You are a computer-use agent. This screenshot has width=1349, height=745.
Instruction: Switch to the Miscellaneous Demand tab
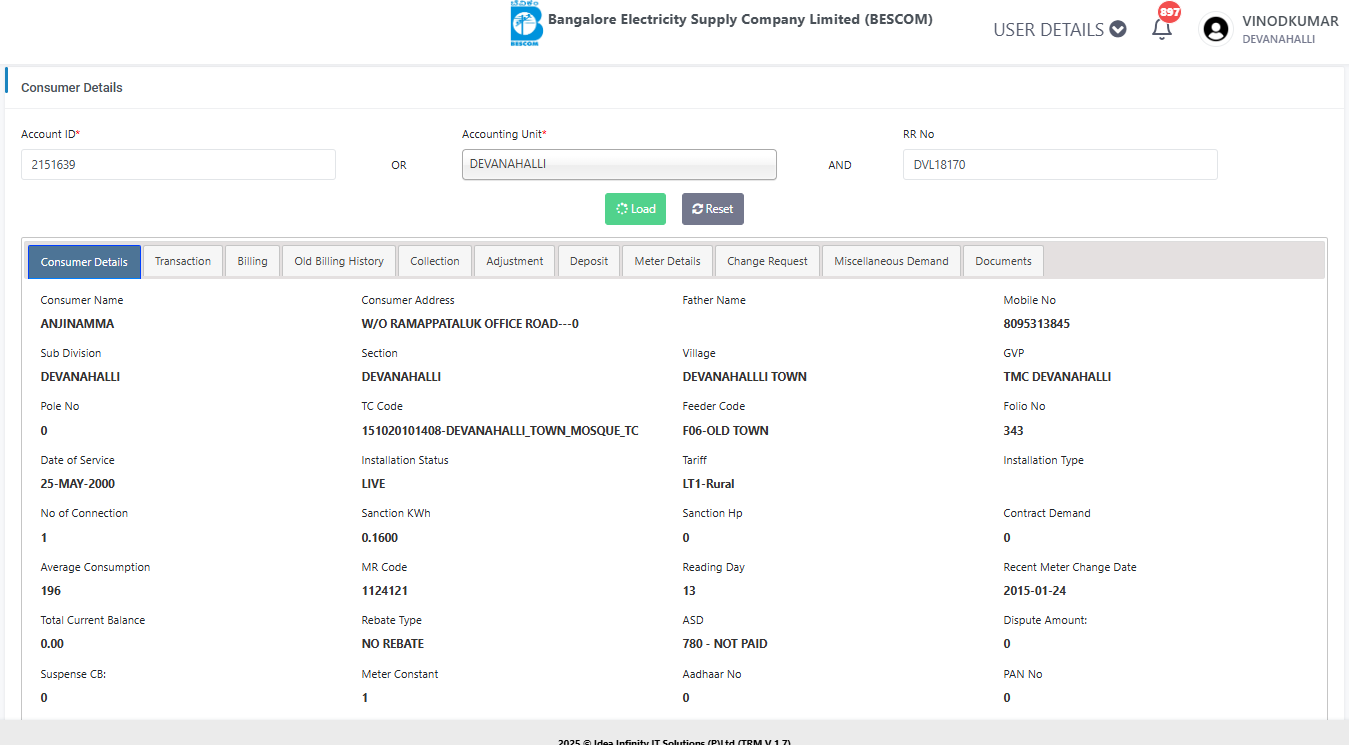[891, 261]
